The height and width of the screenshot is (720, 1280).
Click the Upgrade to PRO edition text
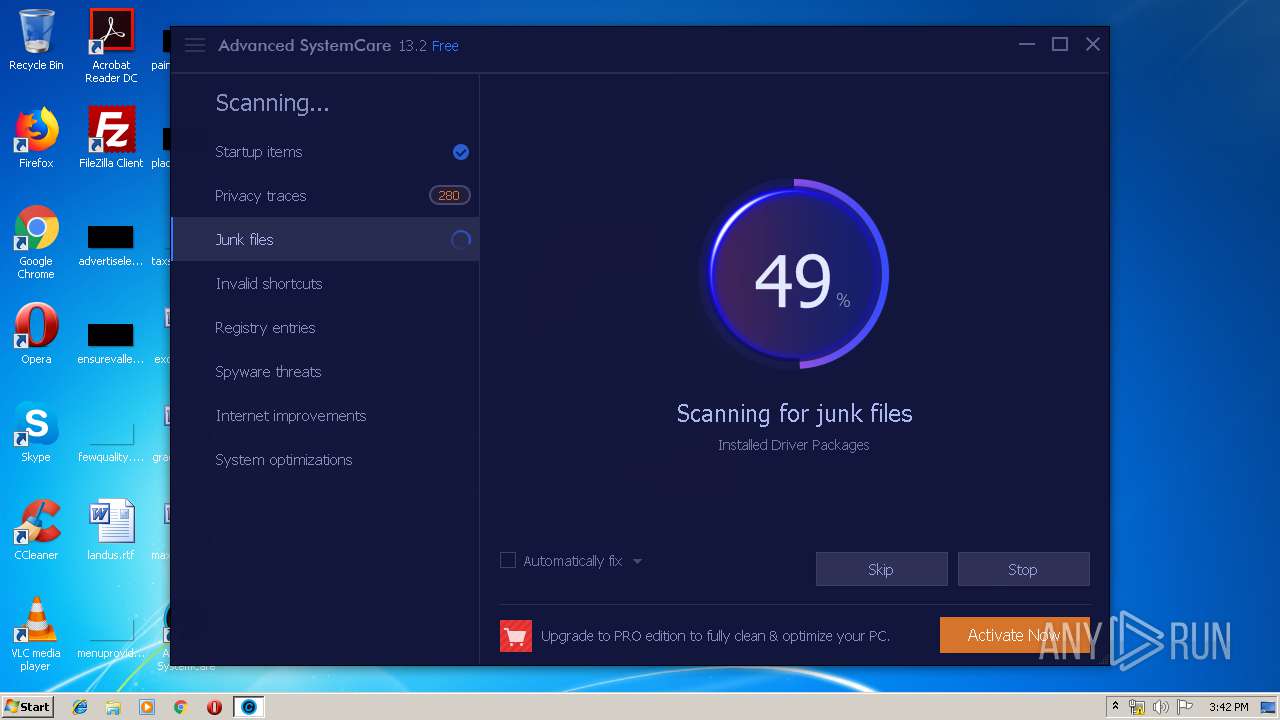pyautogui.click(x=715, y=636)
